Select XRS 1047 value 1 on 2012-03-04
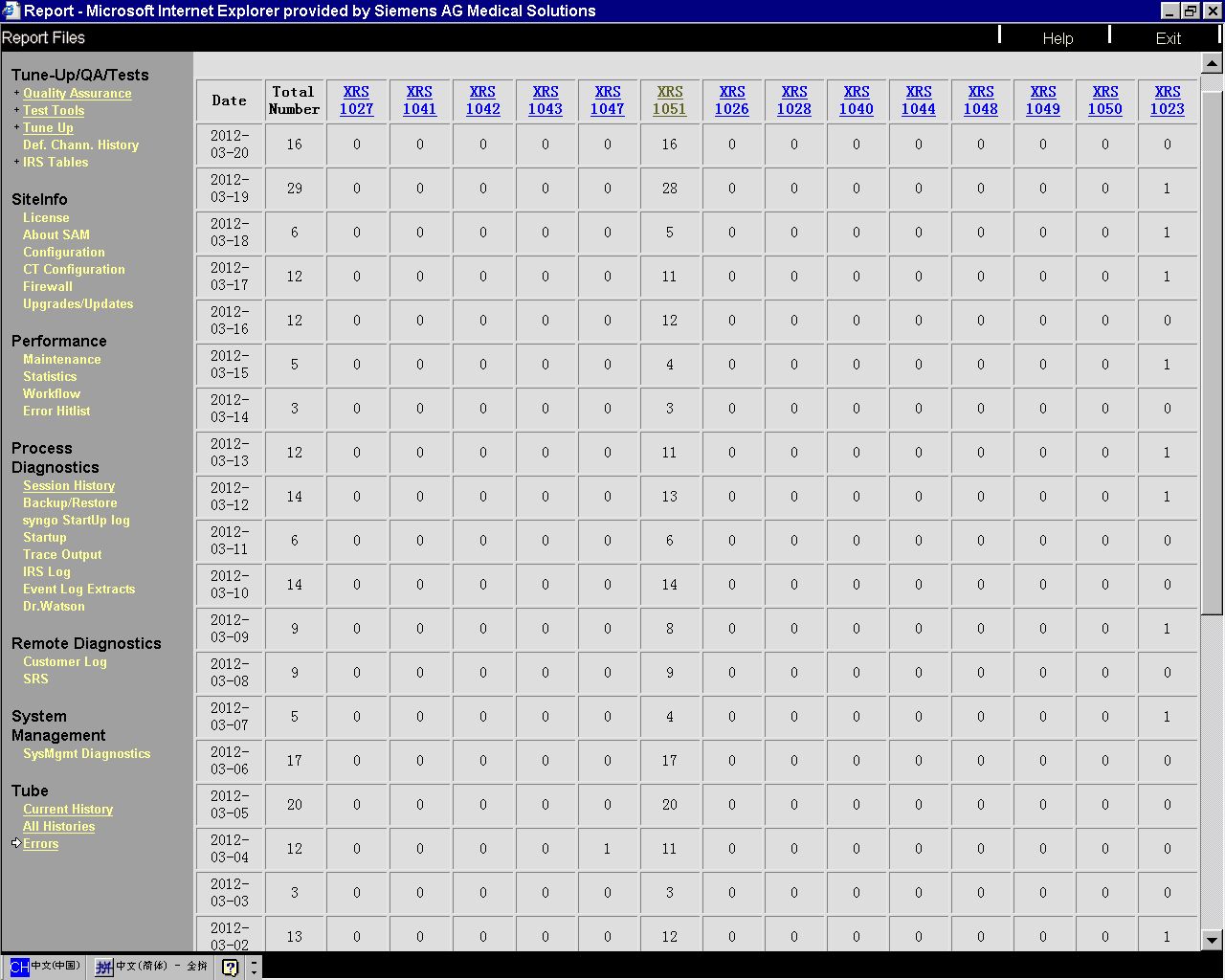This screenshot has width=1225, height=980. point(608,849)
